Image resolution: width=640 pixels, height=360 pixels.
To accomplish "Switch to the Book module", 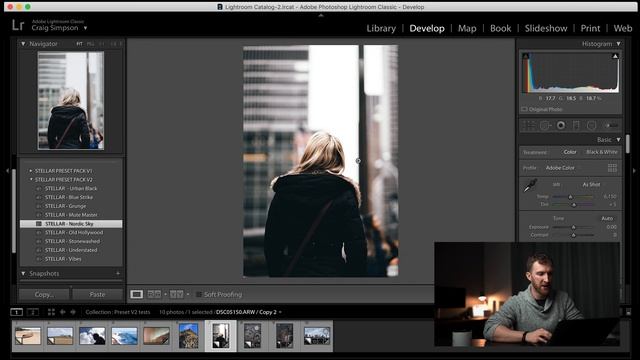I will (x=500, y=29).
